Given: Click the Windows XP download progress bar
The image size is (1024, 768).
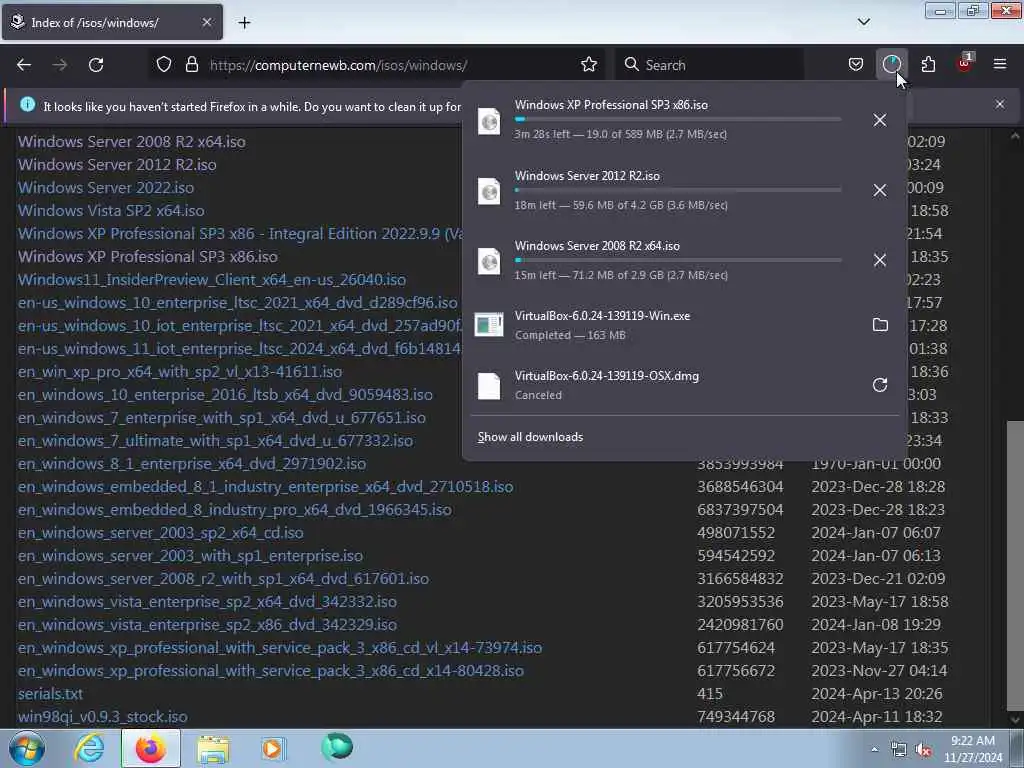Looking at the screenshot, I should 678,119.
